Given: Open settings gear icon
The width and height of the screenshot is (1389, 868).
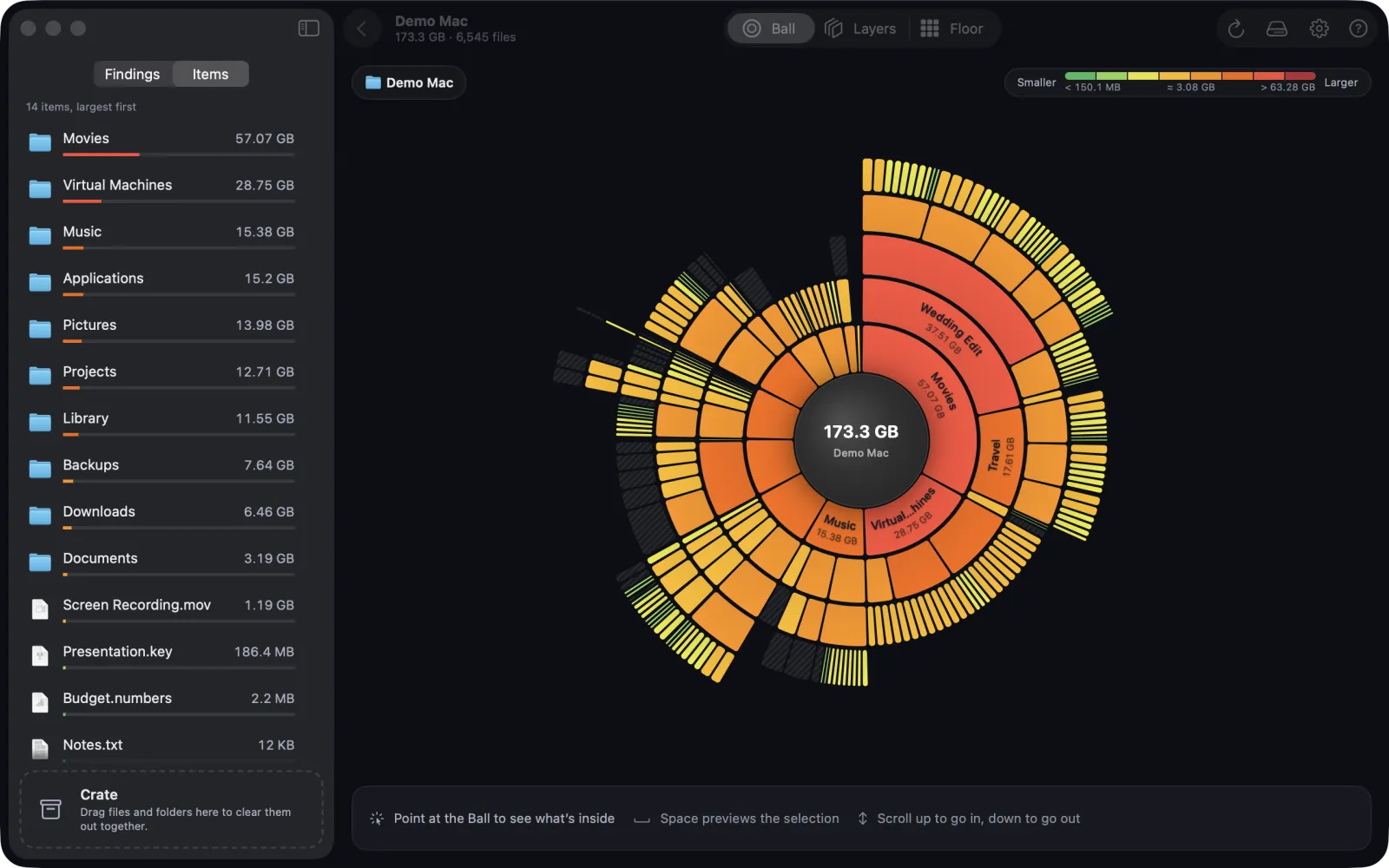Looking at the screenshot, I should click(x=1319, y=29).
